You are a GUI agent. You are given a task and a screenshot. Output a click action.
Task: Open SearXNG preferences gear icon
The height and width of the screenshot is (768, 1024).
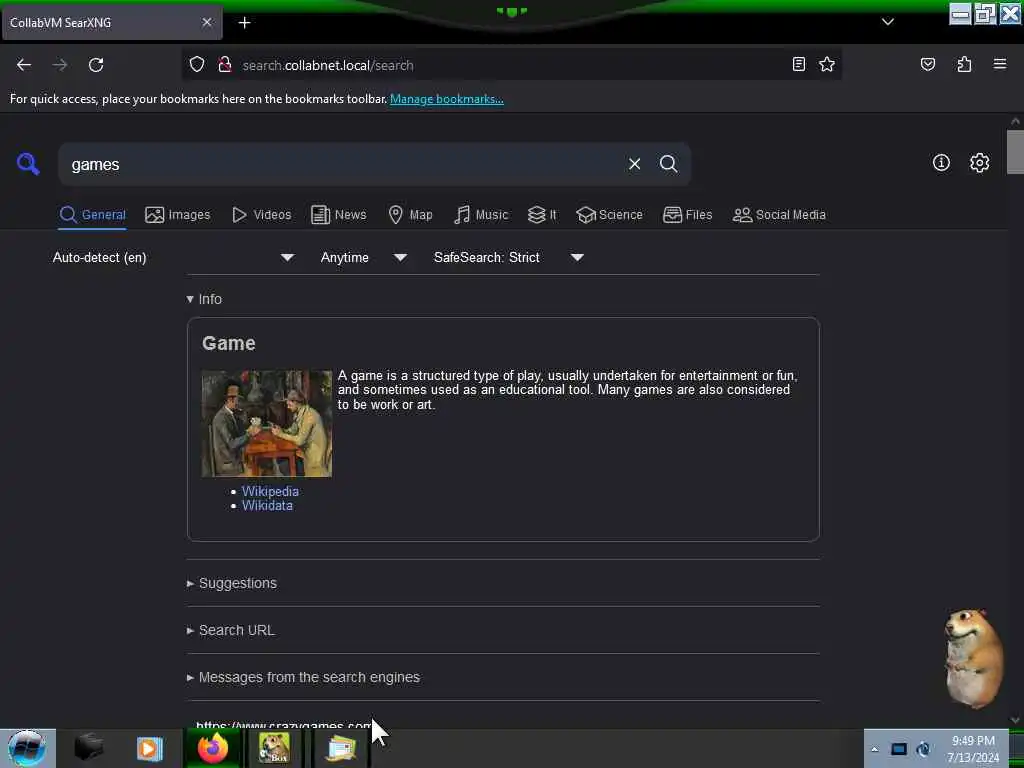[979, 163]
